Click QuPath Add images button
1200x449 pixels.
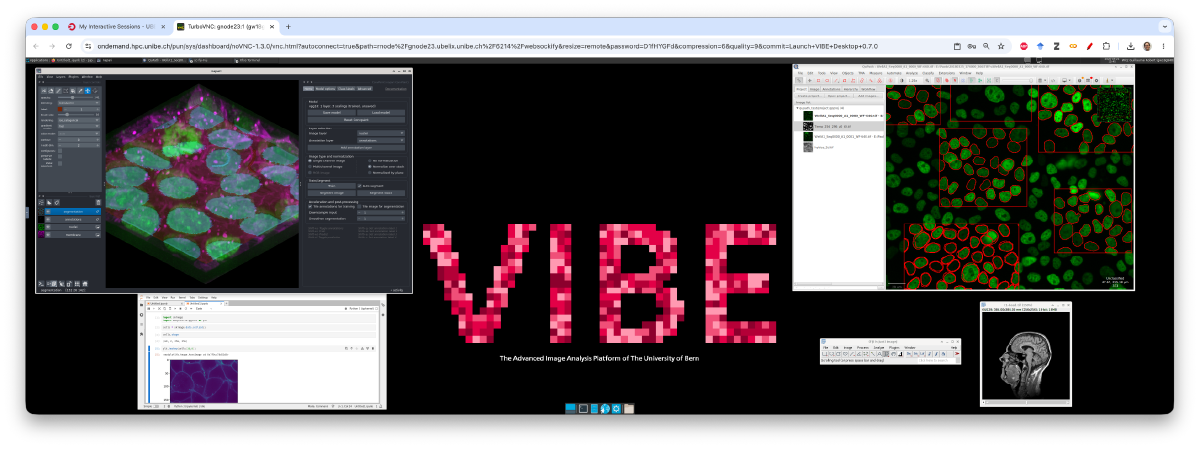click(868, 96)
